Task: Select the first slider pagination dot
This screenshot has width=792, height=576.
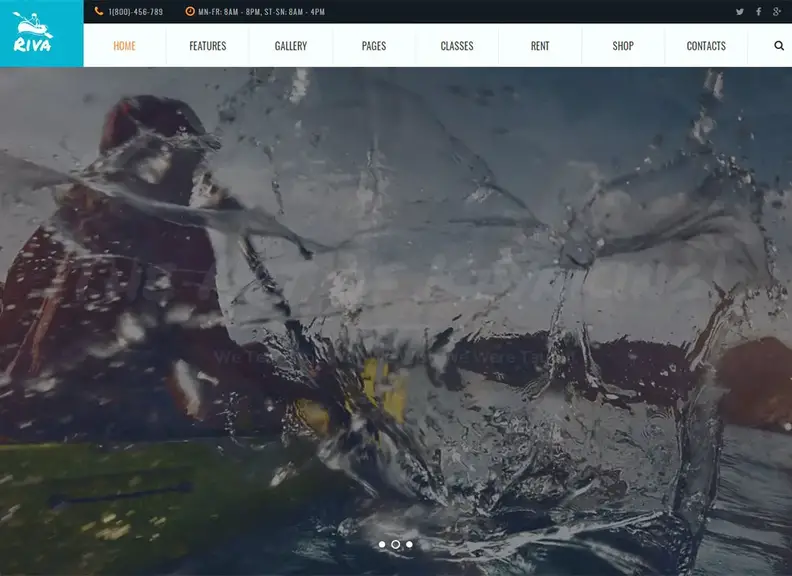Action: tap(382, 544)
